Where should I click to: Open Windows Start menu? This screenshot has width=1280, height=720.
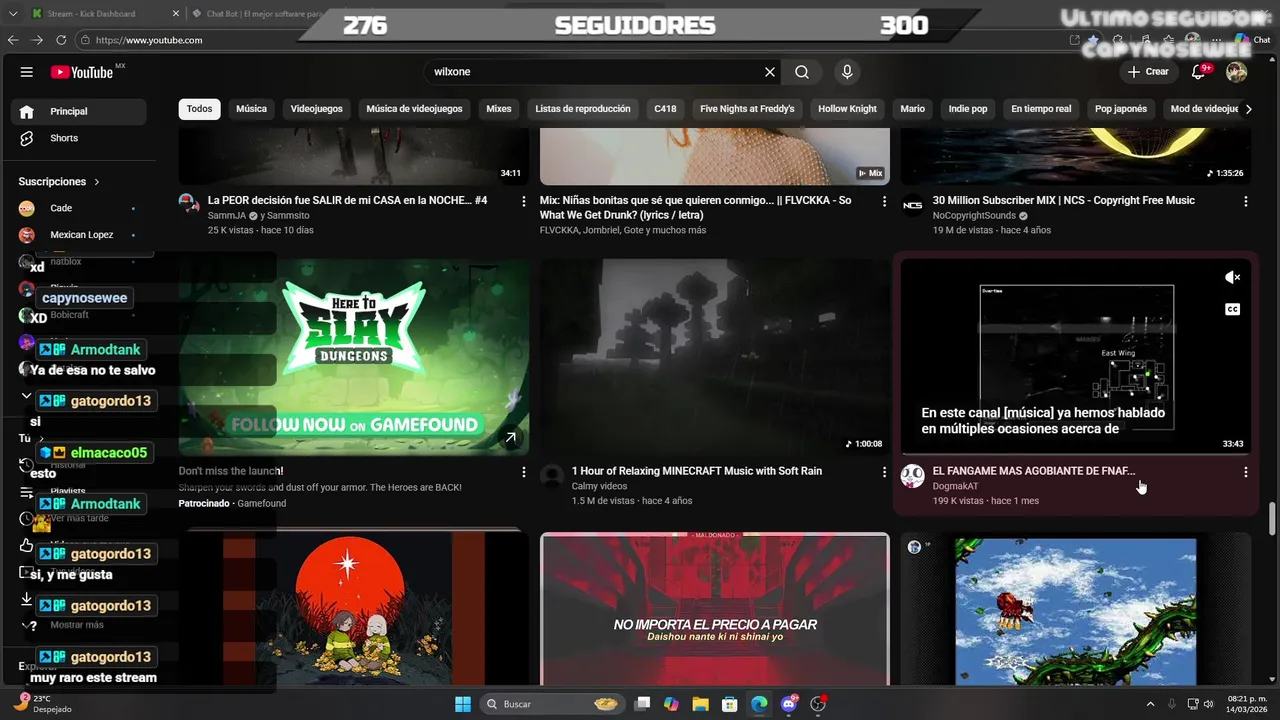463,704
